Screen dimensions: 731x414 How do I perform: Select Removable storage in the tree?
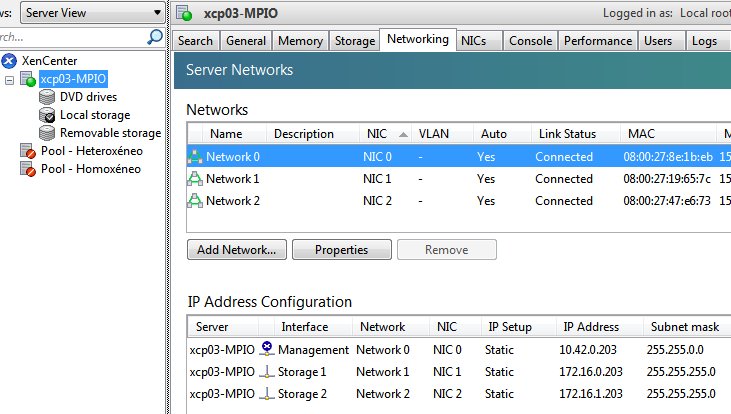[110, 133]
